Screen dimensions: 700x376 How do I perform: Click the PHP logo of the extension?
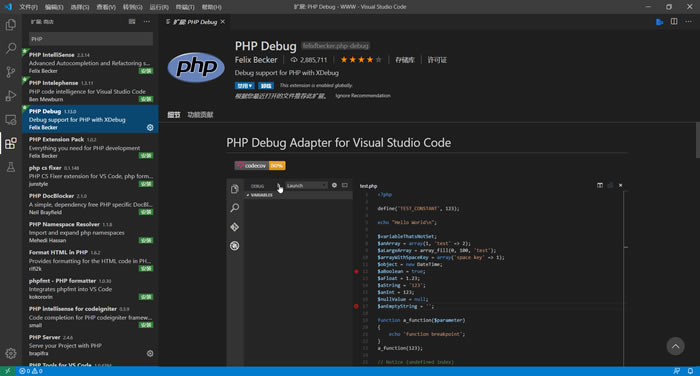coord(196,67)
